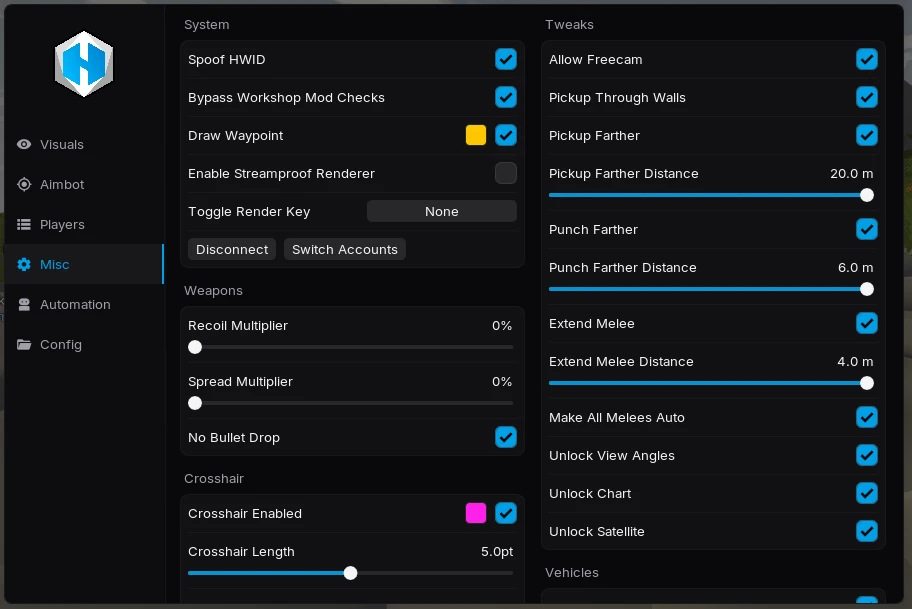The height and width of the screenshot is (609, 912).
Task: Uncheck the Extend Melee checkbox
Action: (x=867, y=323)
